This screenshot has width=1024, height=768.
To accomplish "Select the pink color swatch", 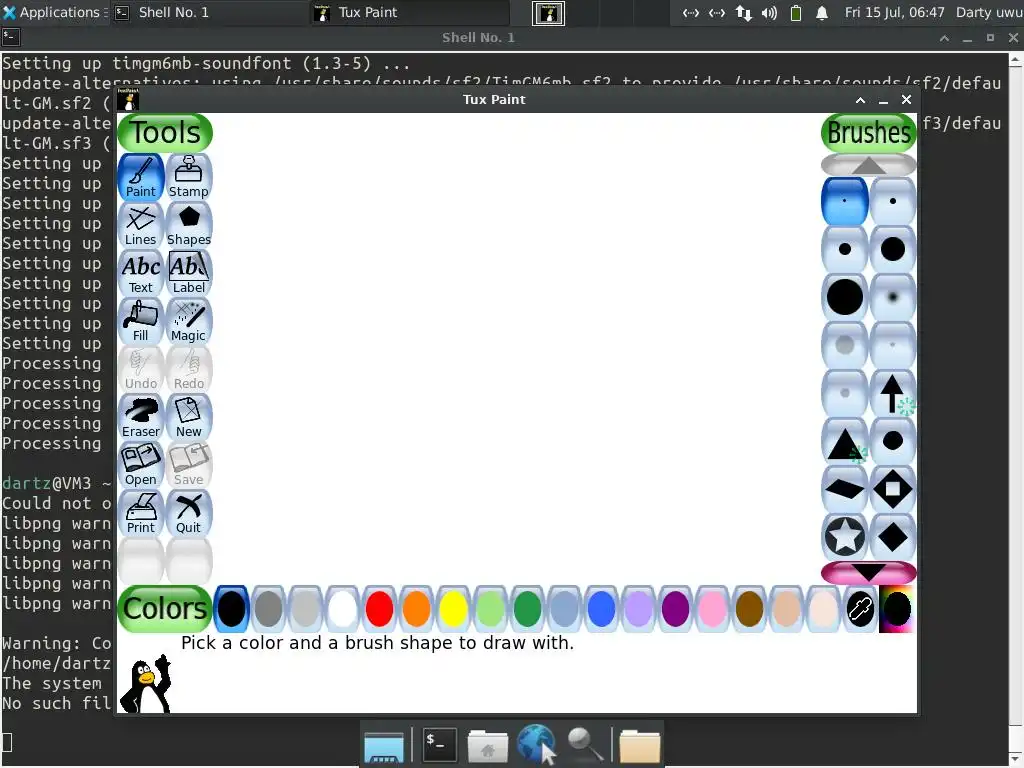I will coord(712,609).
